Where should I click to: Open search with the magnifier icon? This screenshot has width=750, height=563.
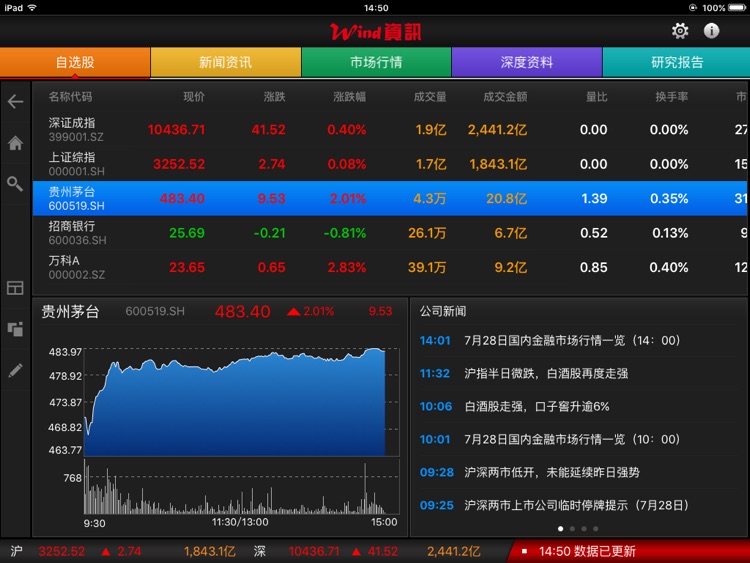pos(15,184)
